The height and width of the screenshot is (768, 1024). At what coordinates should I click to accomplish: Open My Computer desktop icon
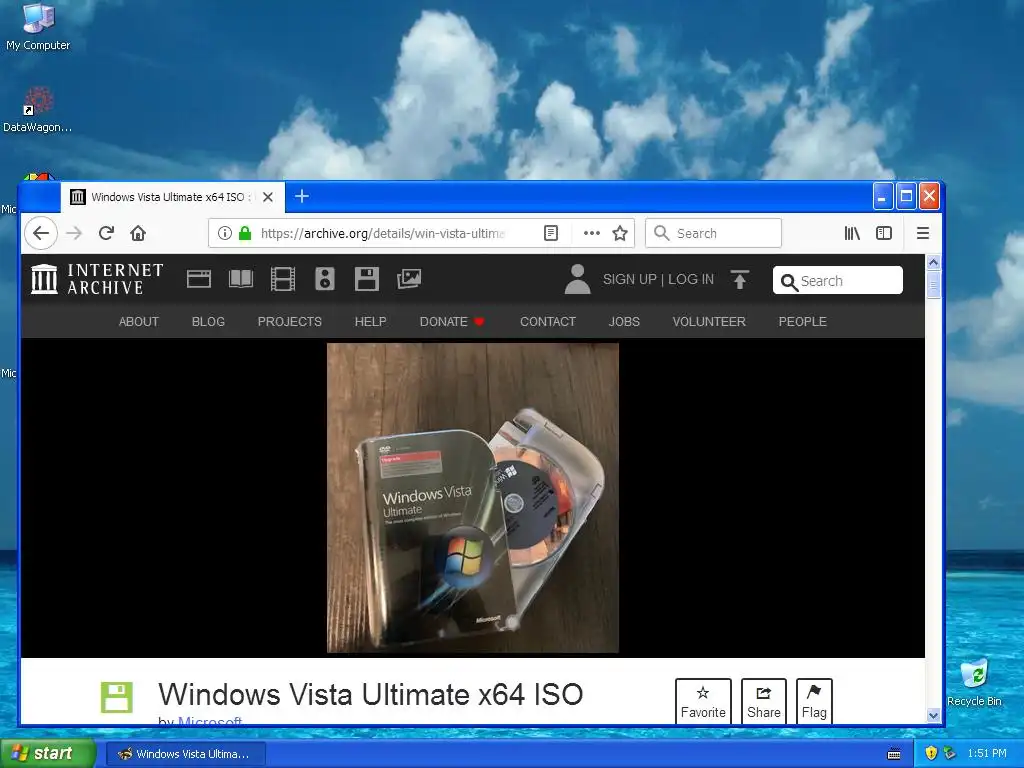pyautogui.click(x=38, y=27)
